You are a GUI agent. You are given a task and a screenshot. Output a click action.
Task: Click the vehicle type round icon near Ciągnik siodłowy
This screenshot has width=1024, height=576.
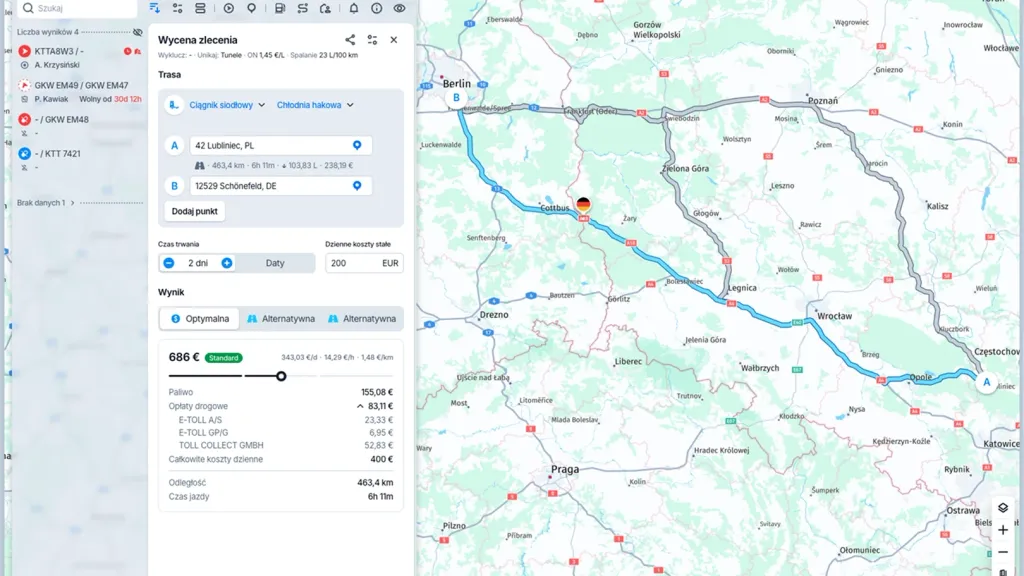coord(174,104)
